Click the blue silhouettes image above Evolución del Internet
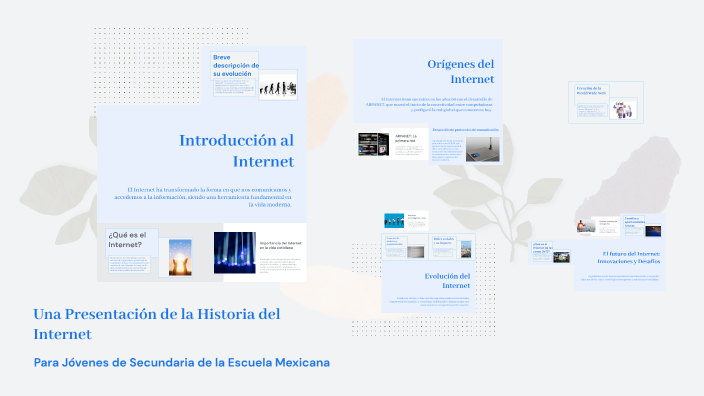The image size is (704, 396). (394, 221)
